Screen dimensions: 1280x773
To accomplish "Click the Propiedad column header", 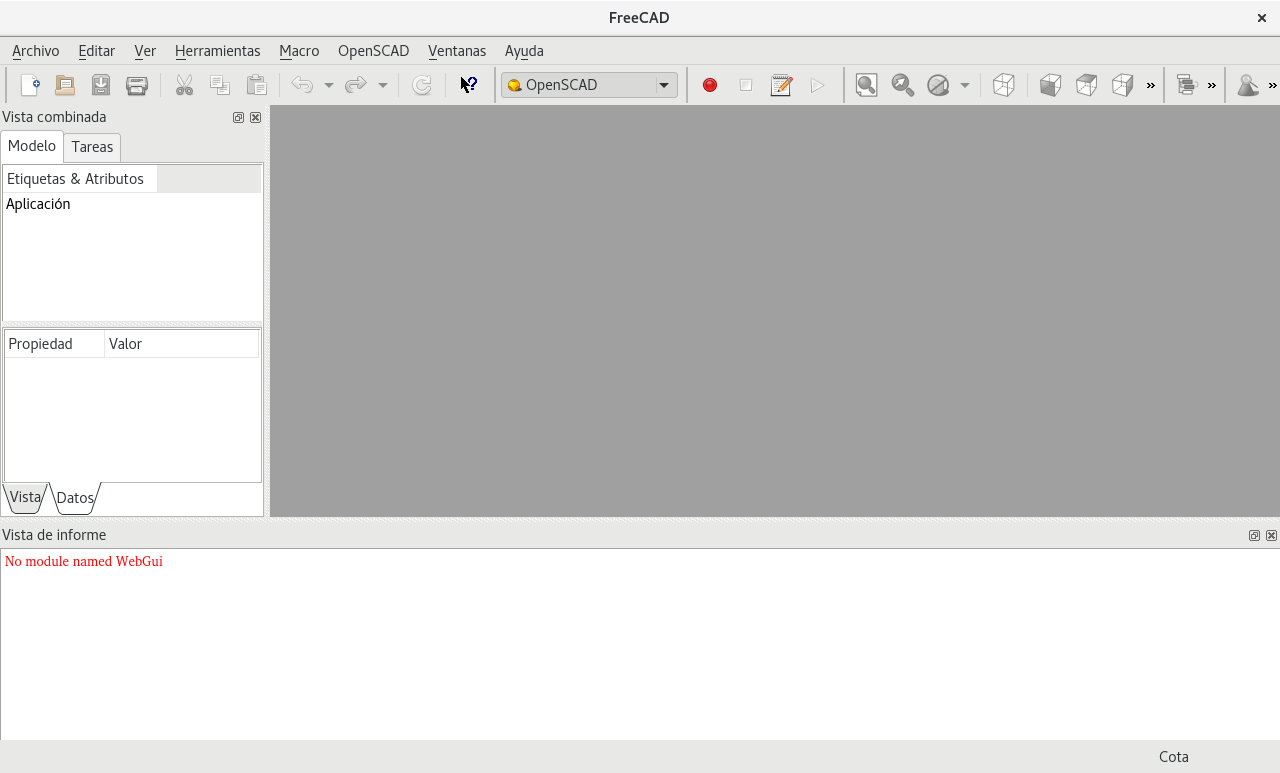I will [x=55, y=344].
